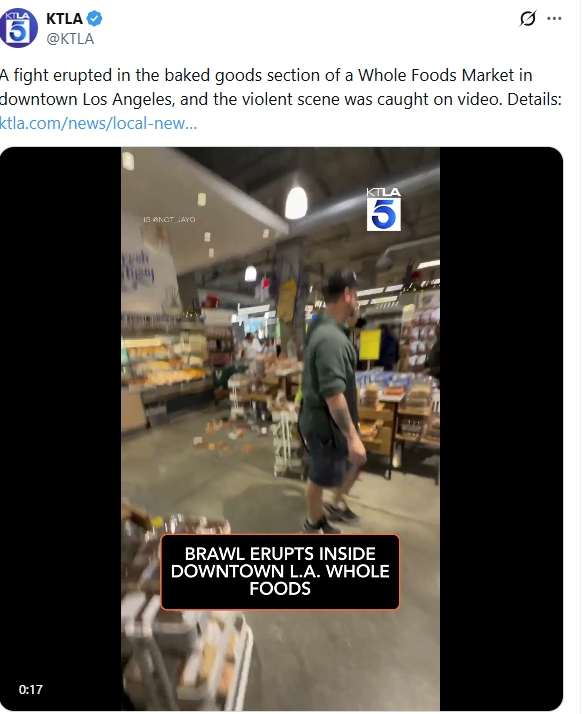Click the tweet text about Whole Foods fight

click(281, 87)
